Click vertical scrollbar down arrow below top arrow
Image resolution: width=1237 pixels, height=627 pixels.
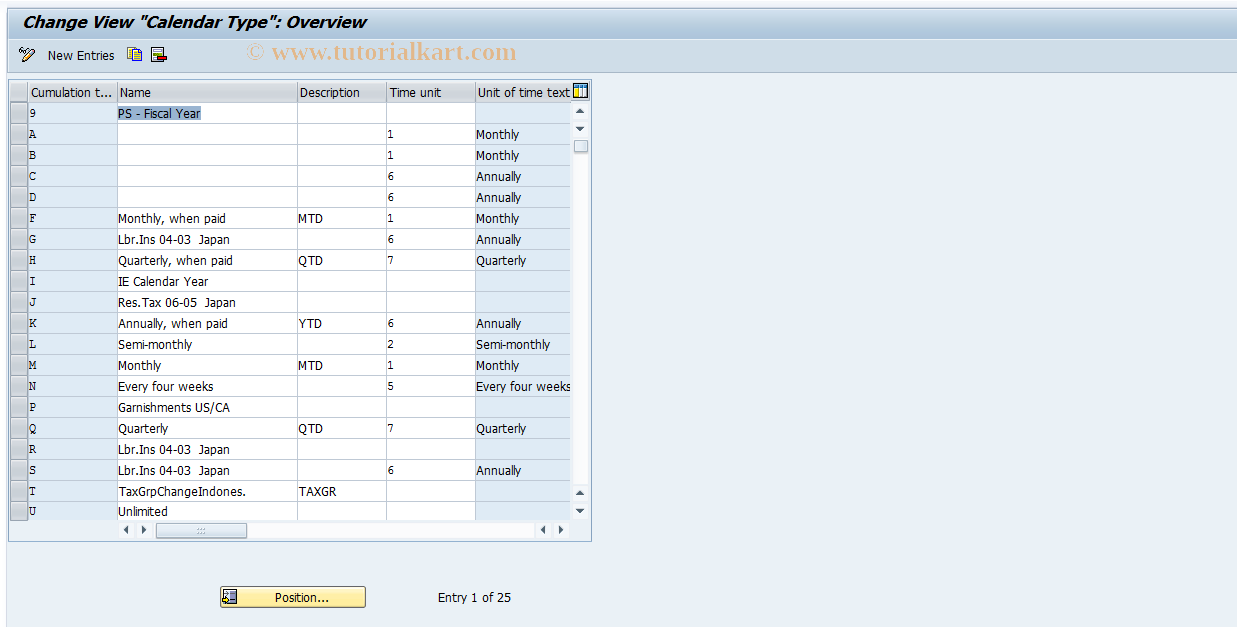click(580, 129)
